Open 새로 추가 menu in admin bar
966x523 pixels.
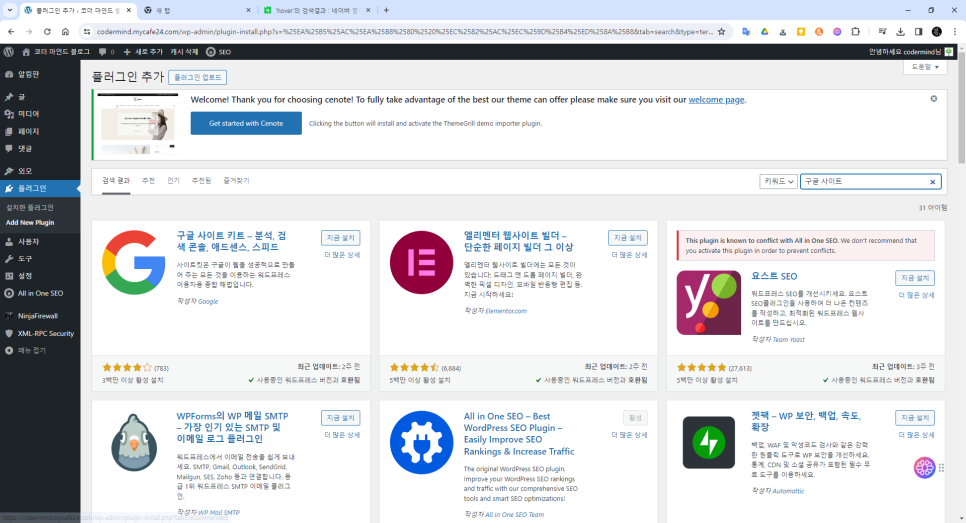(143, 52)
